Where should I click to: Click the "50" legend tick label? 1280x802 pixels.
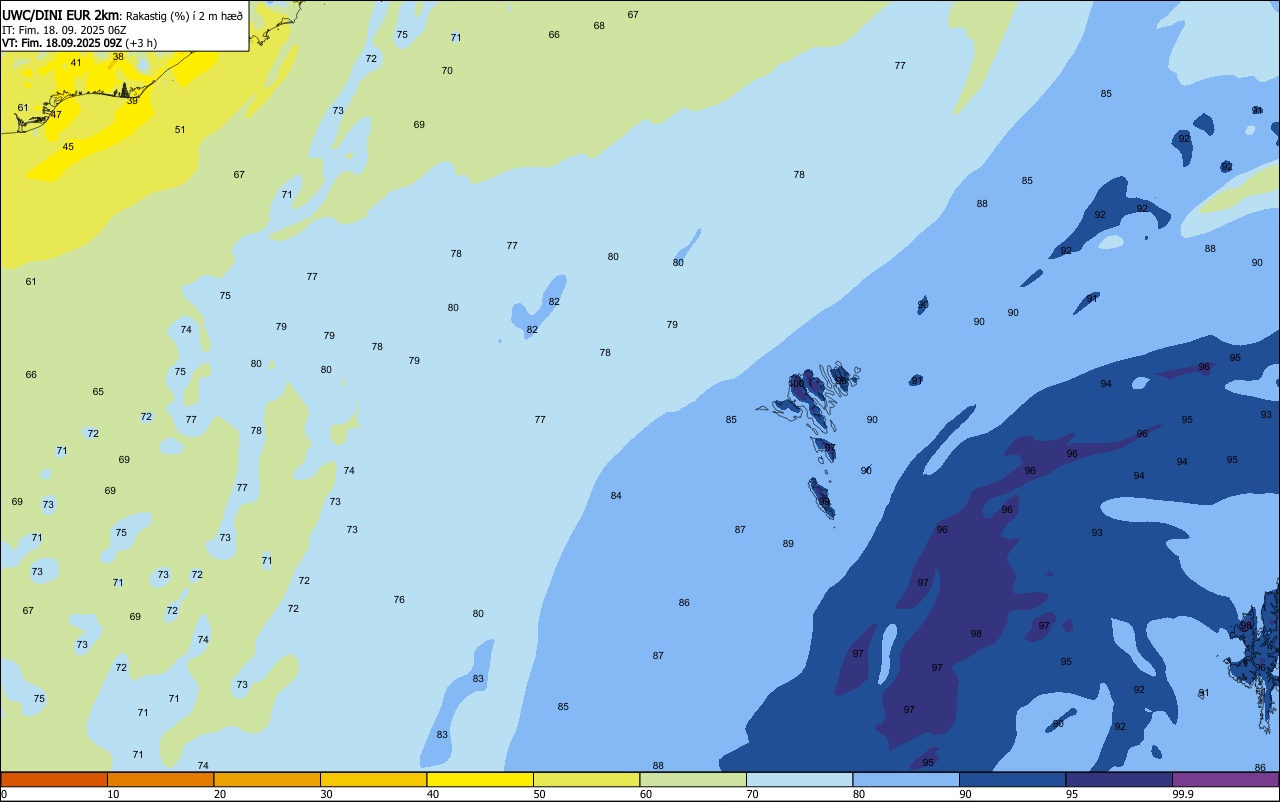(x=539, y=794)
